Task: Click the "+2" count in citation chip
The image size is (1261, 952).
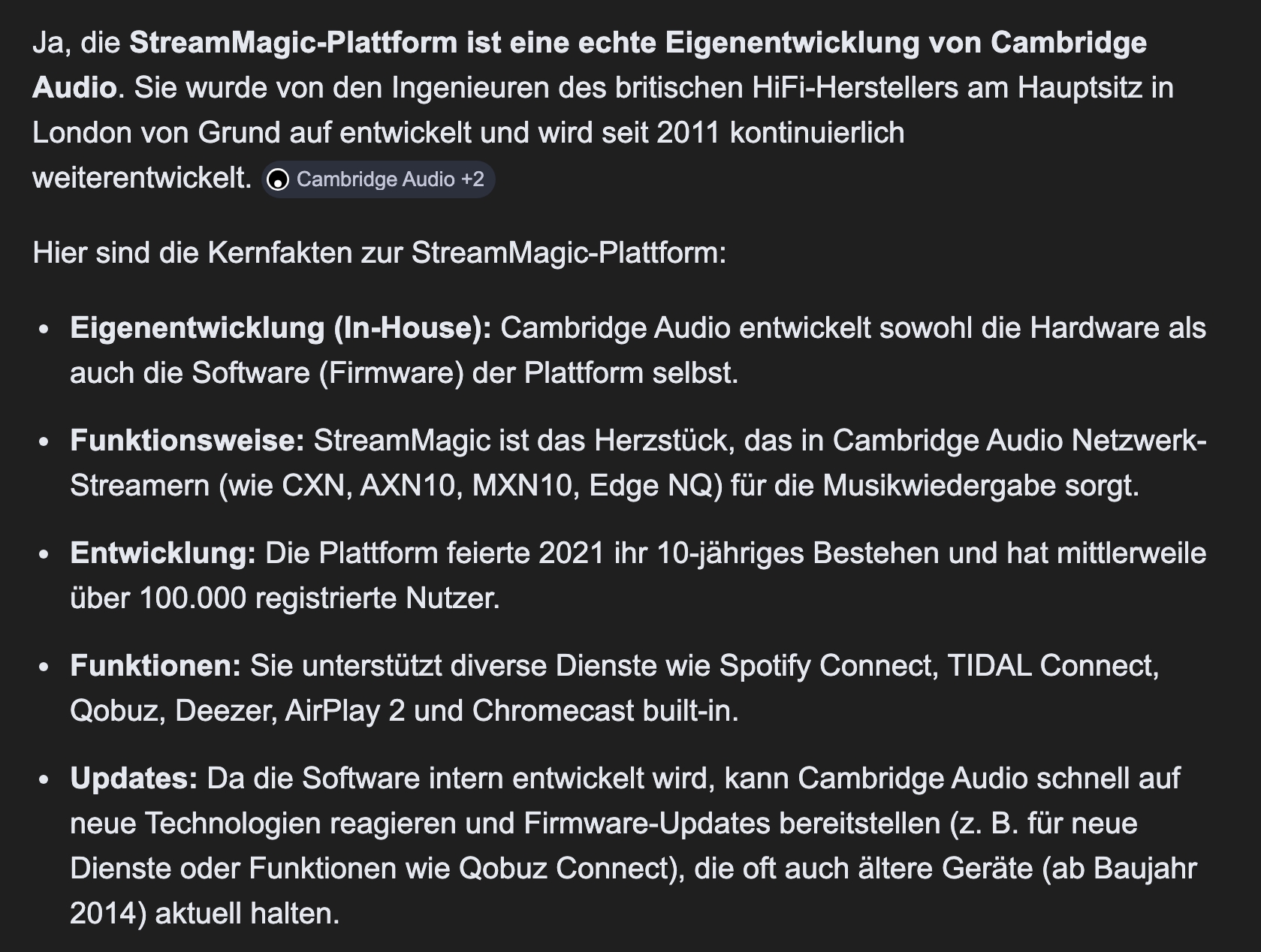Action: (472, 180)
